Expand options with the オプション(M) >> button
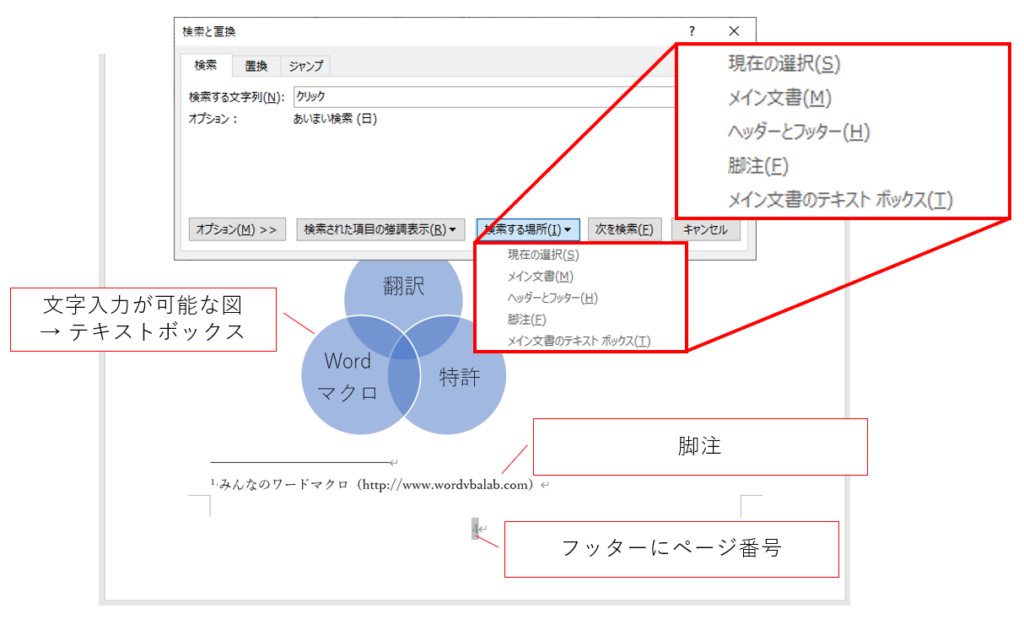 pos(236,229)
